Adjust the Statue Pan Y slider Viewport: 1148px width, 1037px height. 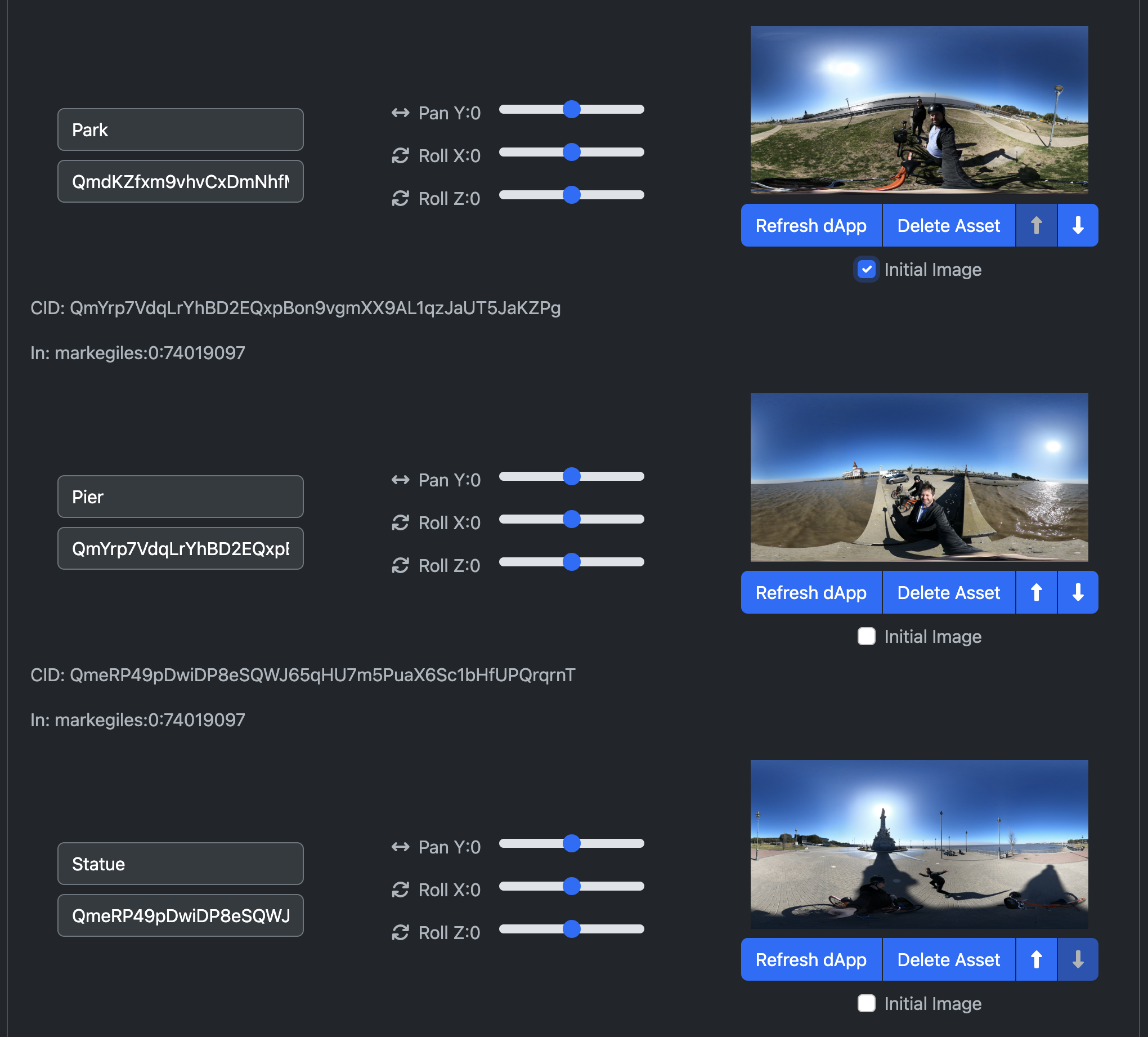point(571,843)
